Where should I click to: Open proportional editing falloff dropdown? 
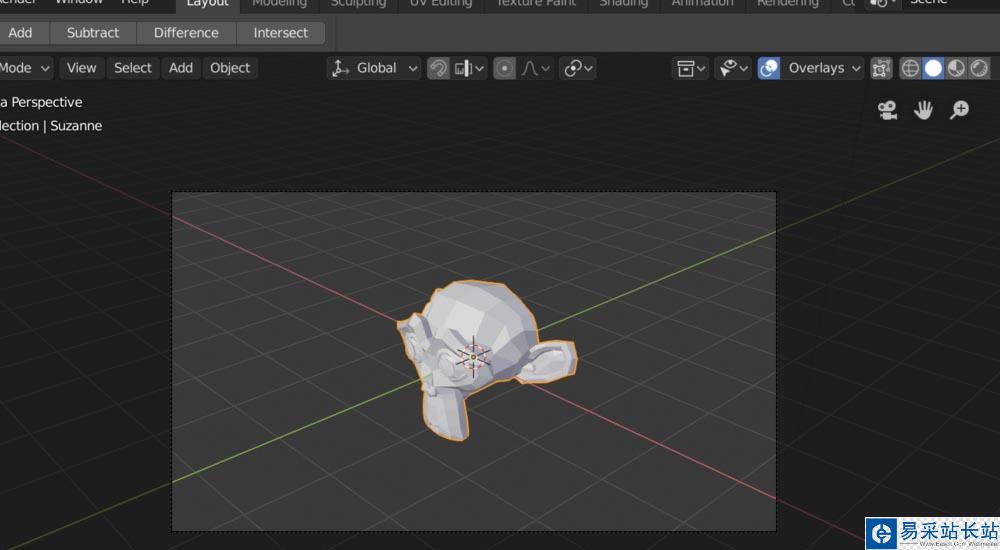click(x=535, y=68)
